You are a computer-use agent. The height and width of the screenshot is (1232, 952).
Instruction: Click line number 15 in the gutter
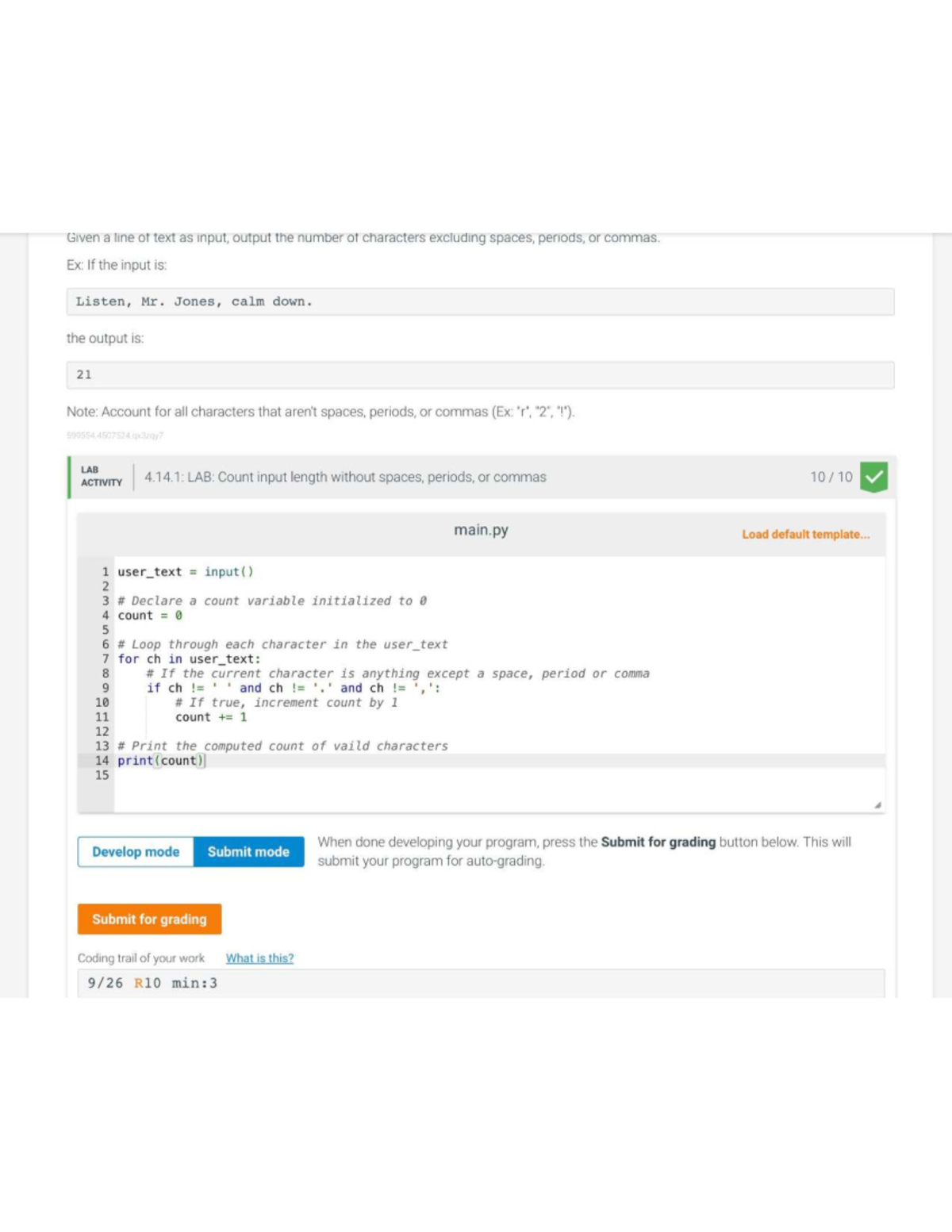(x=102, y=775)
